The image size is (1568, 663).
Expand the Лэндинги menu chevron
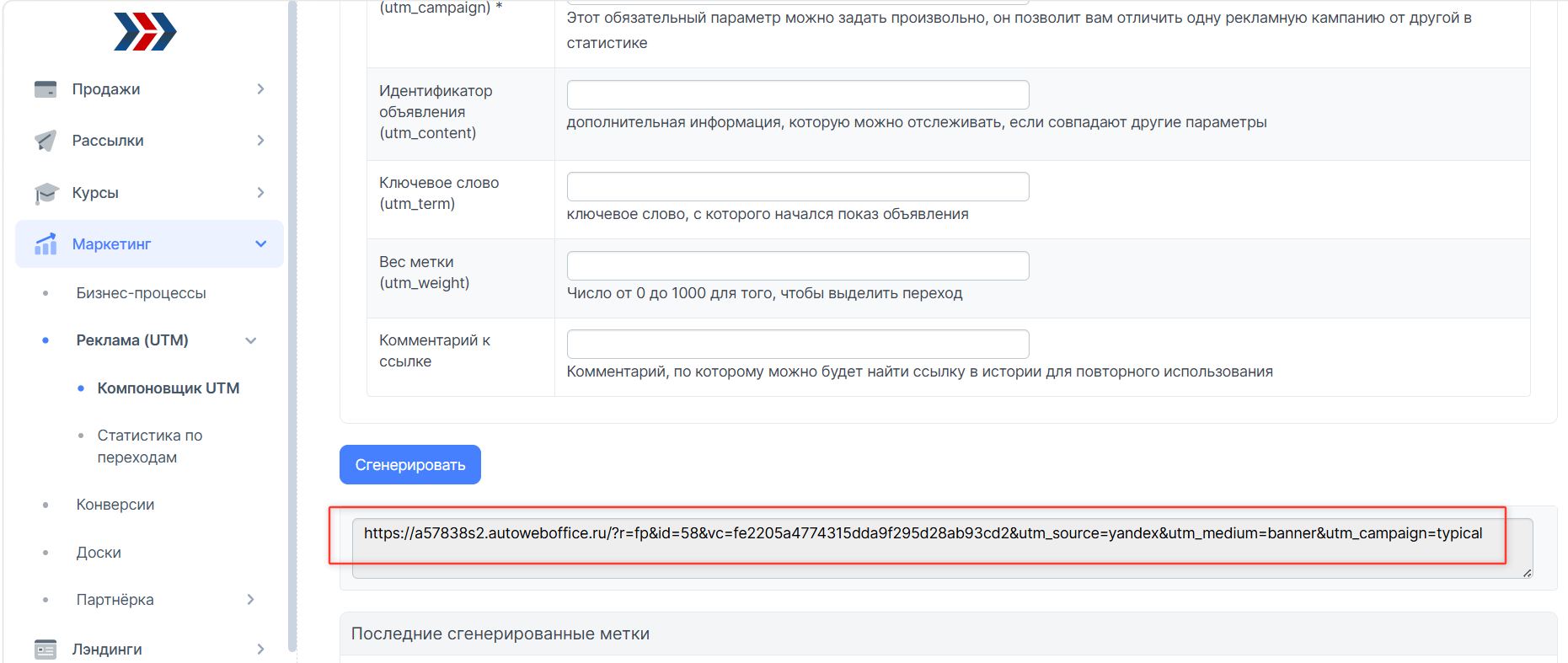[x=260, y=650]
